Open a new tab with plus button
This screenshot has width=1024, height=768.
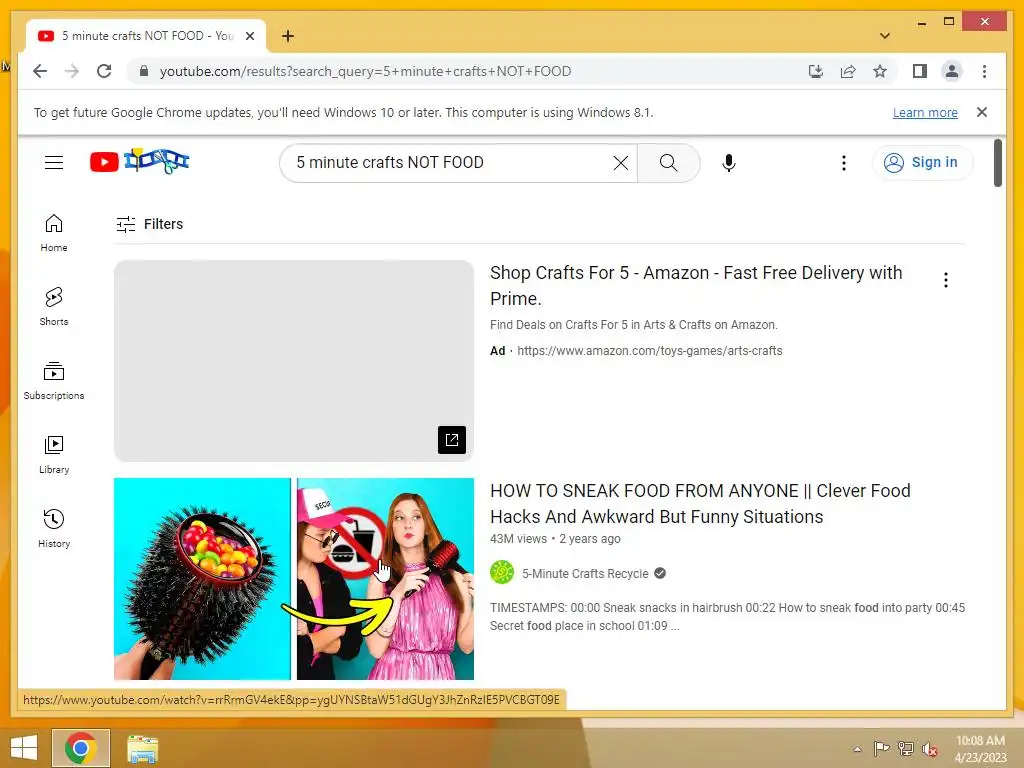(x=288, y=36)
